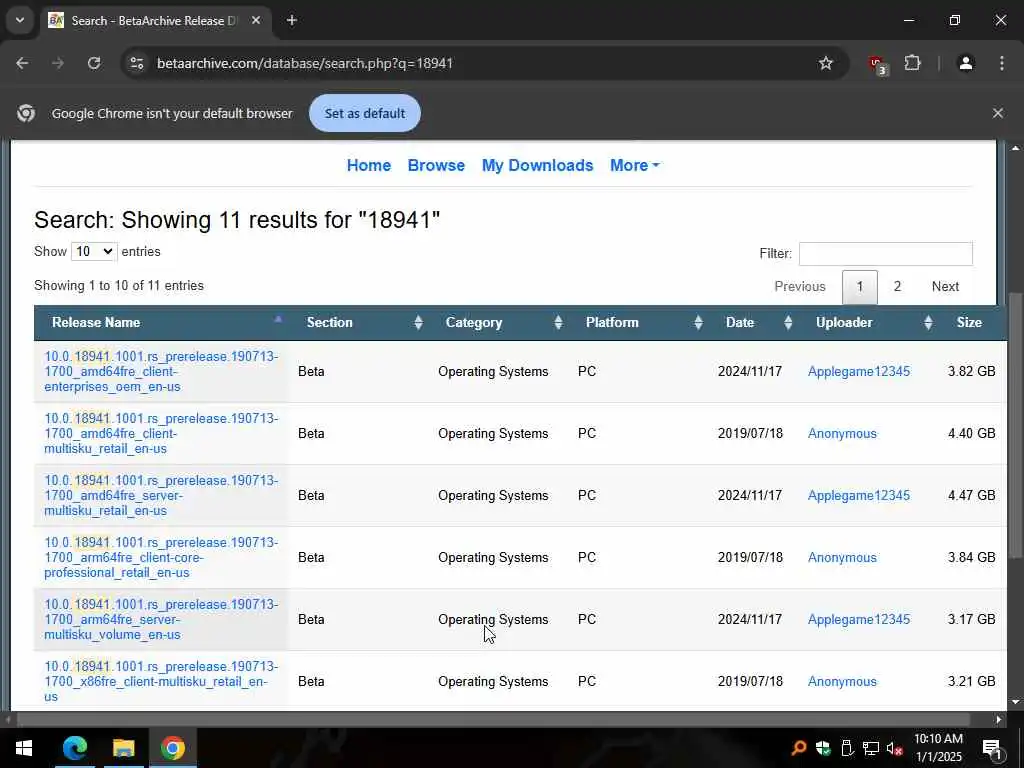Screen dimensions: 1024x768
Task: Click the Set as default button
Action: pos(364,113)
